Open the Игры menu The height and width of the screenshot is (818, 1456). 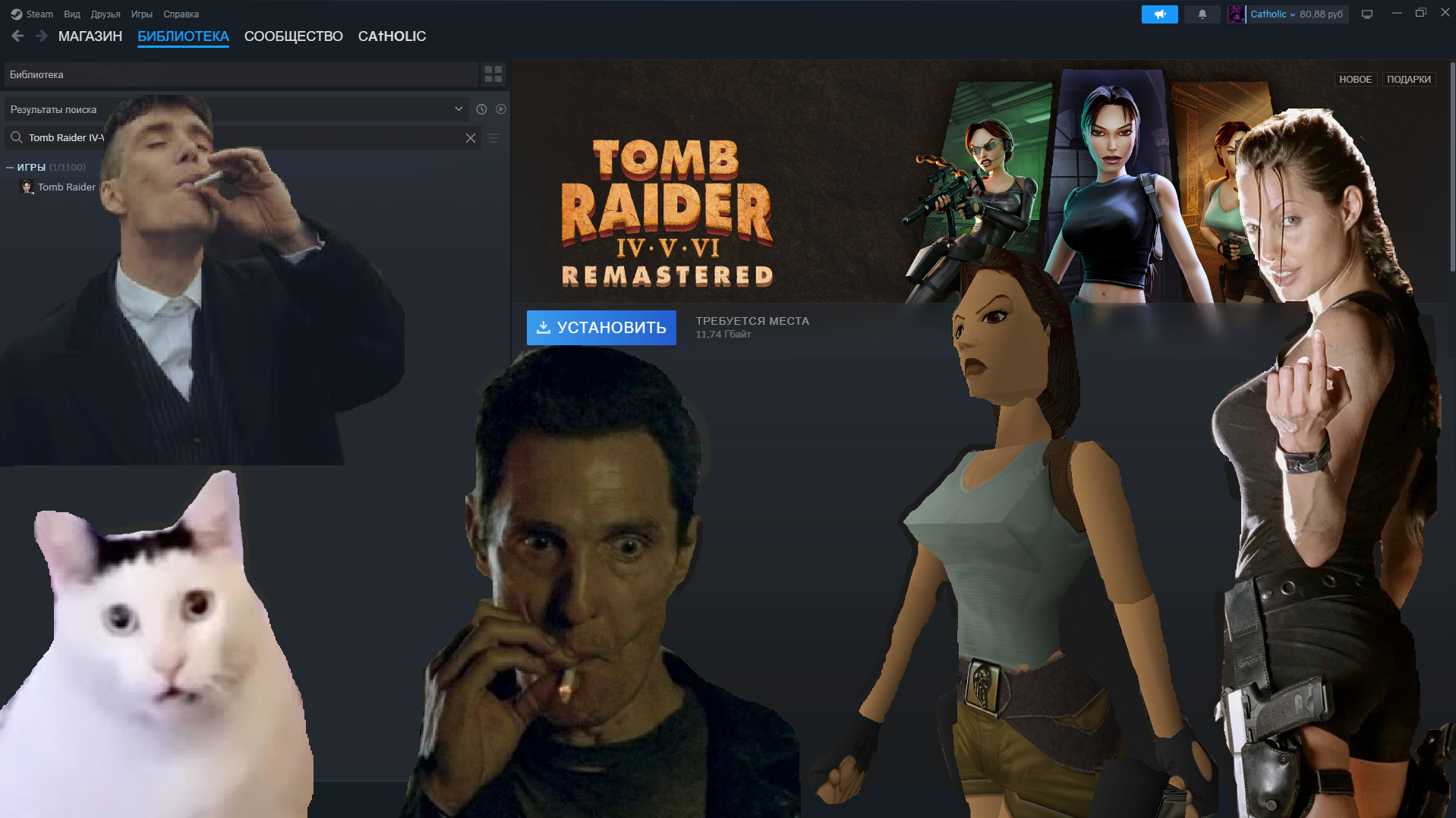click(142, 14)
